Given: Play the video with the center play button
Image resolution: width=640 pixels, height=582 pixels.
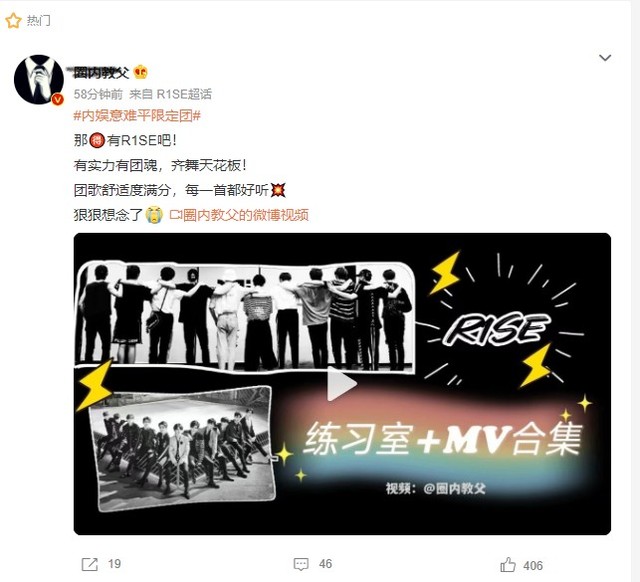Looking at the screenshot, I should point(342,384).
